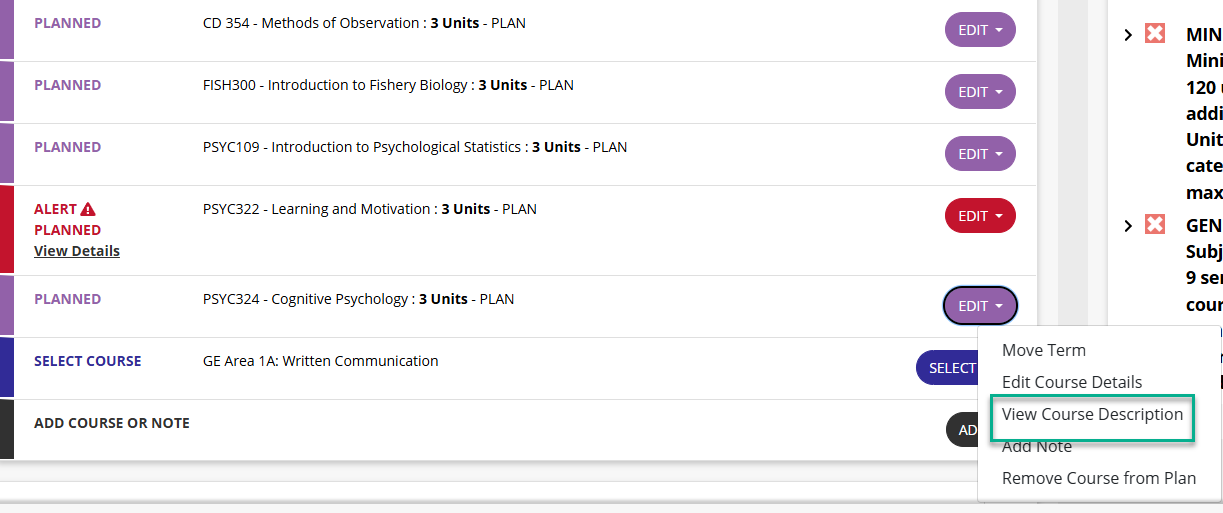Click the red alert warning triangle icon
The image size is (1223, 513).
(88, 209)
